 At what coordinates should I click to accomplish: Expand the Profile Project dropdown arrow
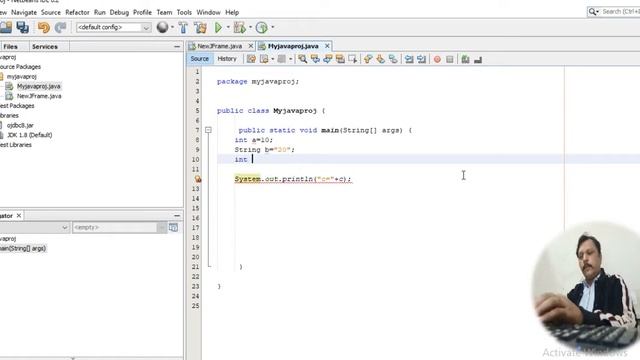click(273, 27)
